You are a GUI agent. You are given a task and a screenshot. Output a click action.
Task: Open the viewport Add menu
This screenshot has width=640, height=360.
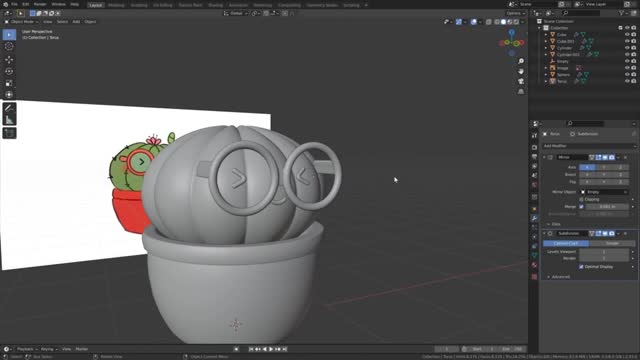[x=76, y=22]
